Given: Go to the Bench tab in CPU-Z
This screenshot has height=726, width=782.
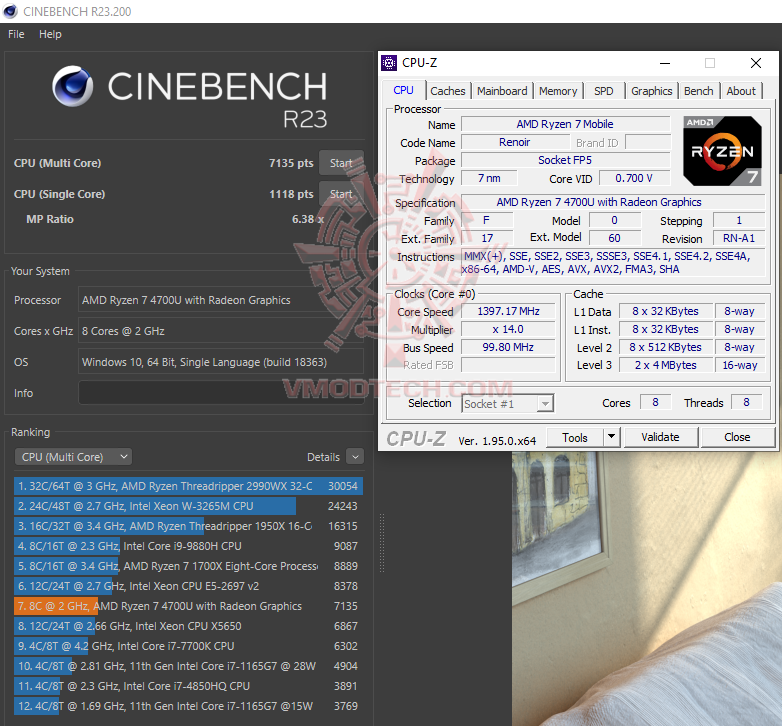Looking at the screenshot, I should 698,91.
